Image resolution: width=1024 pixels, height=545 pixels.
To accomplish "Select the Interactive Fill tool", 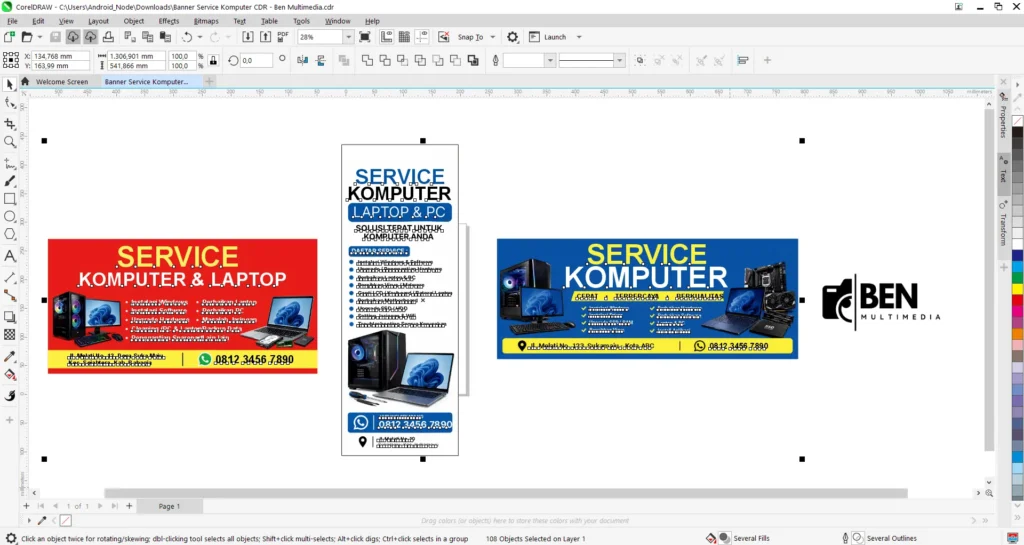I will coord(10,375).
